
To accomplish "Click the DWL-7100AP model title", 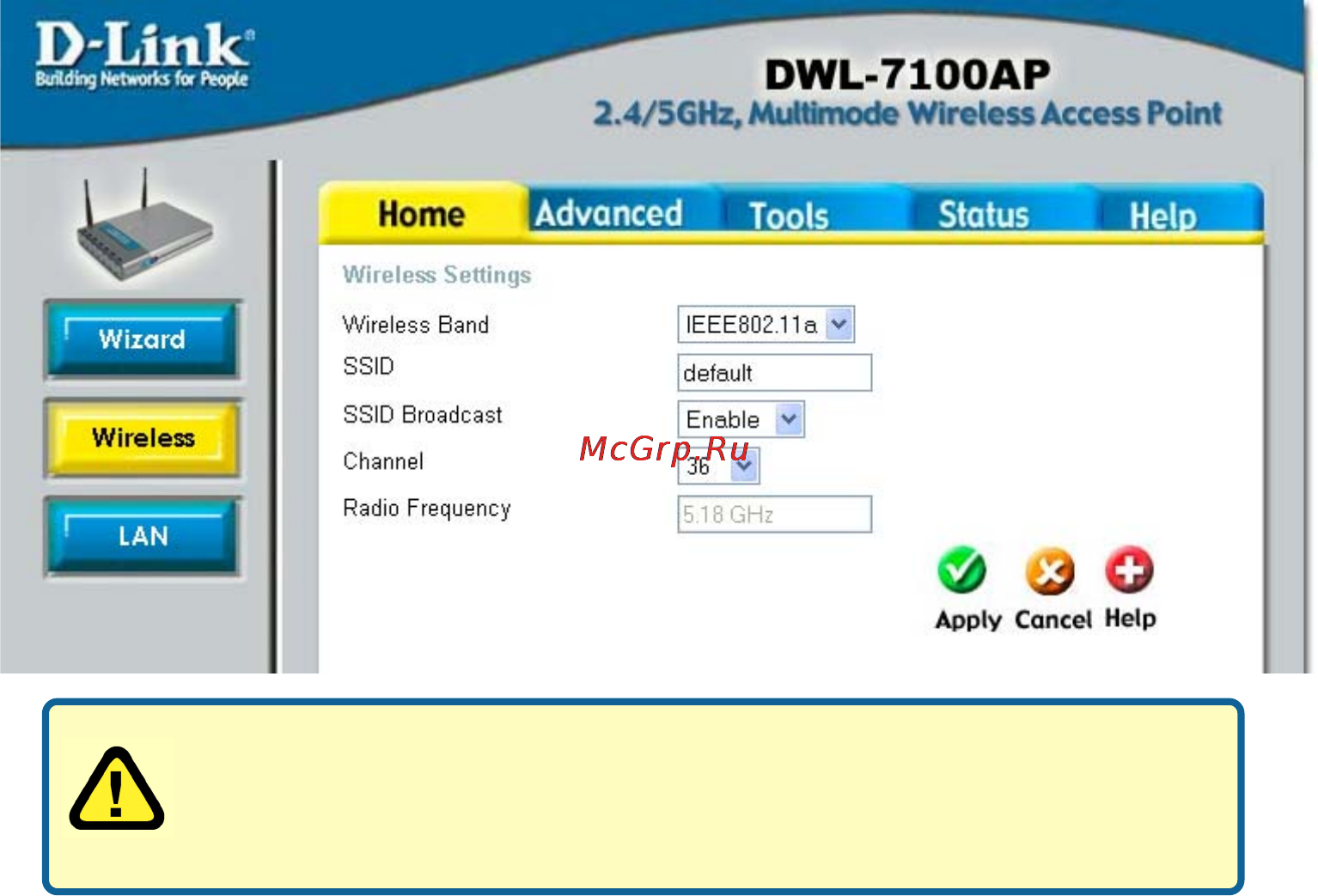I will click(x=907, y=75).
